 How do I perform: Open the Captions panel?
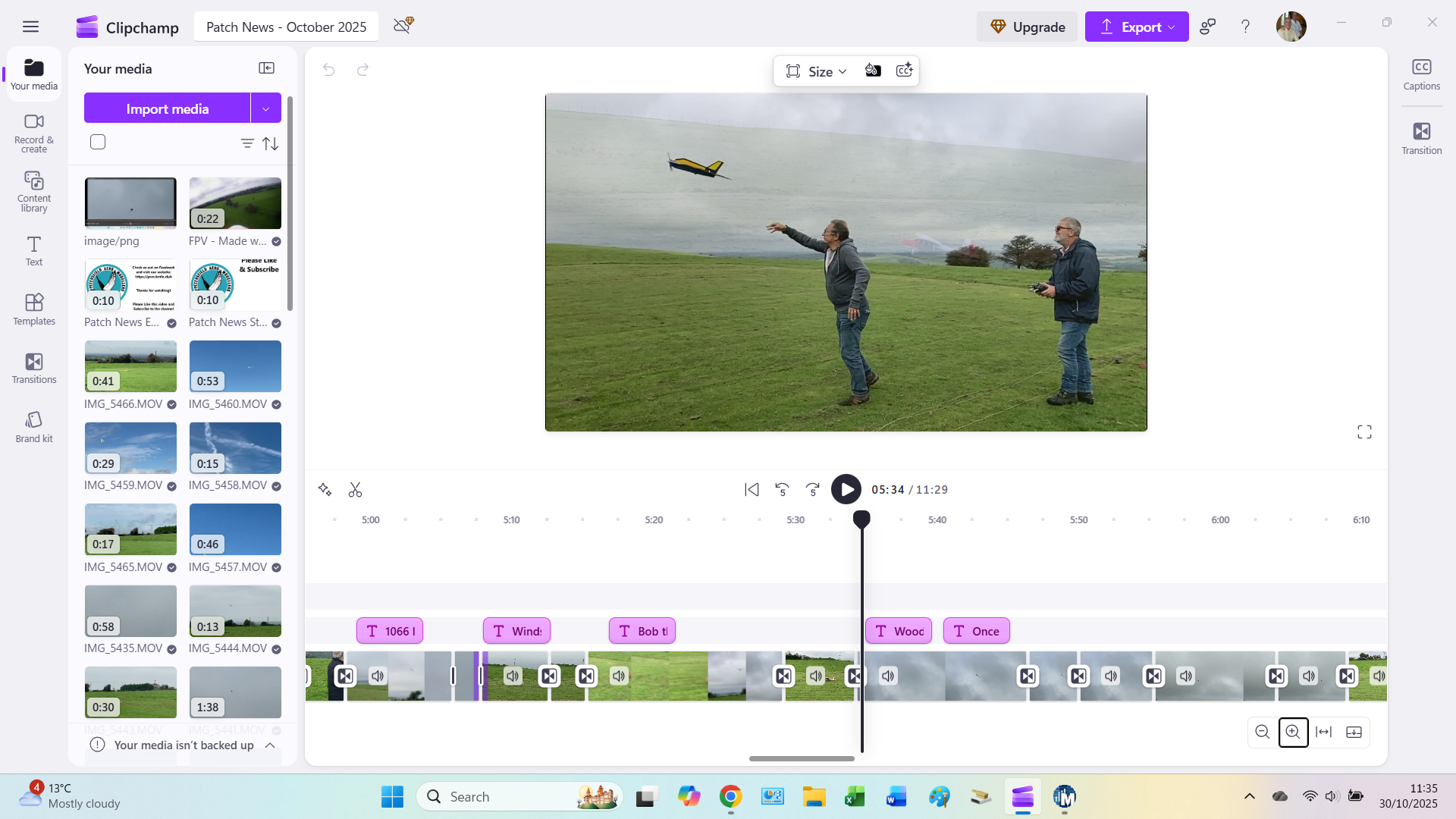click(x=1421, y=74)
